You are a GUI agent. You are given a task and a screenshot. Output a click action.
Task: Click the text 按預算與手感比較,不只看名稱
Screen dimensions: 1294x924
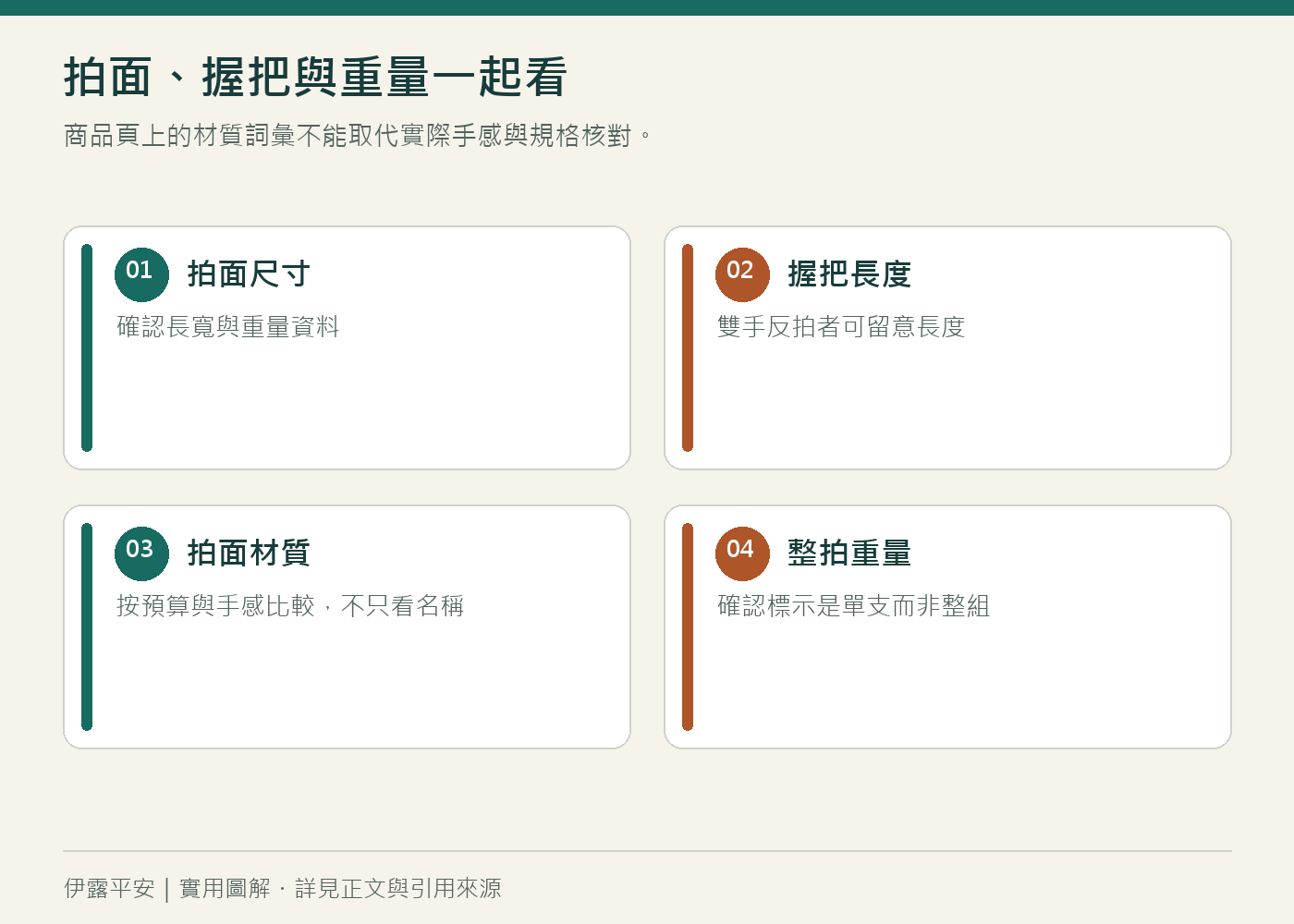pos(290,606)
